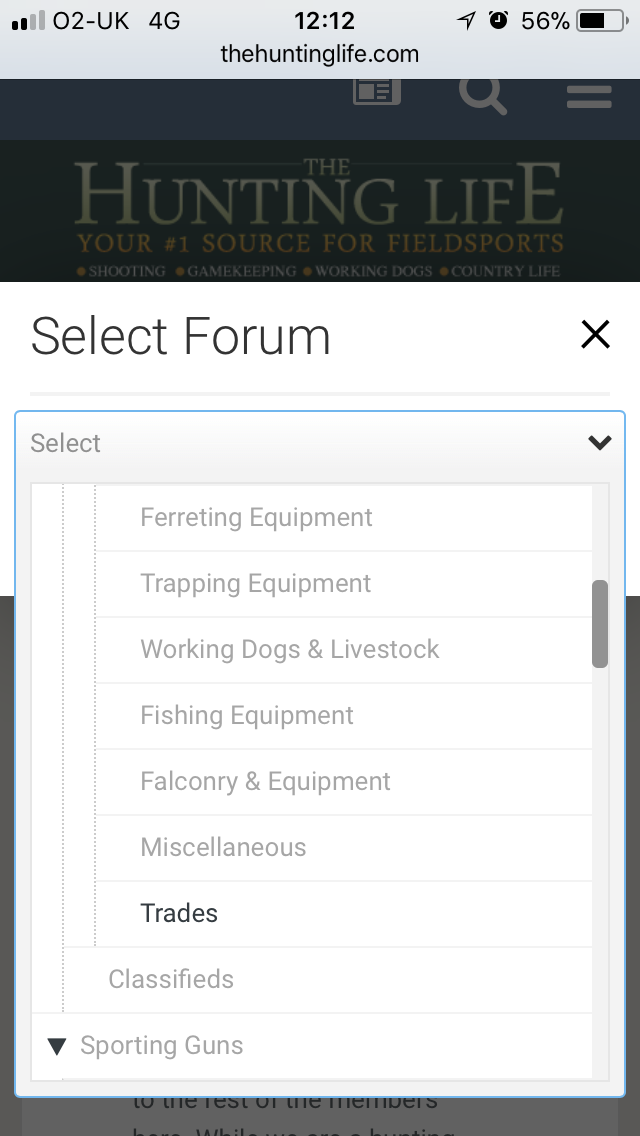Choose Trapping Equipment forum
The image size is (640, 1136).
[255, 584]
